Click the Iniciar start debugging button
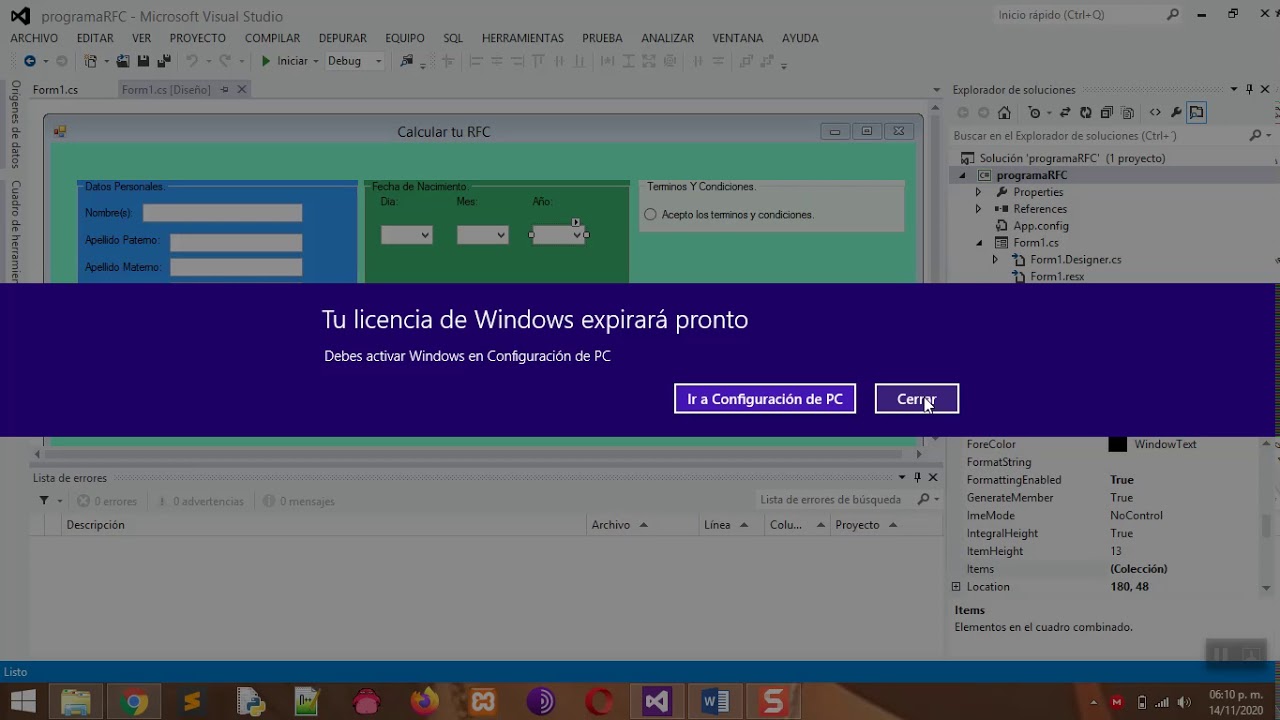The image size is (1280, 720). [x=284, y=61]
